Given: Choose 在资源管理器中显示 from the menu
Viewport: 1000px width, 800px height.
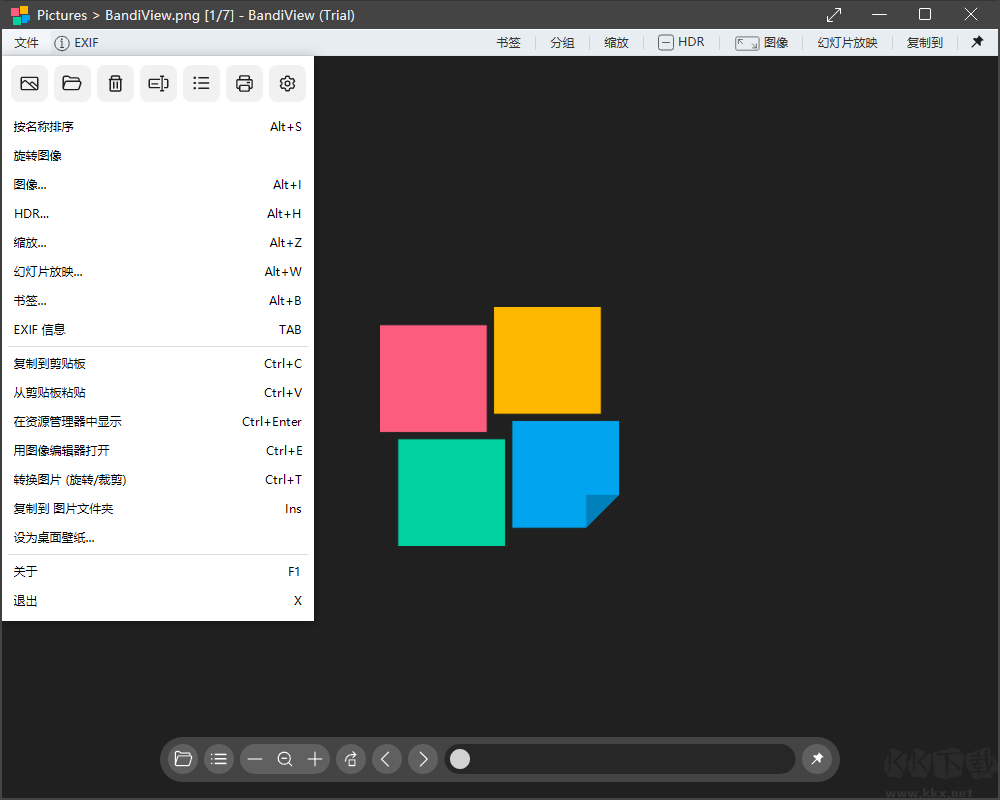Looking at the screenshot, I should (x=158, y=422).
